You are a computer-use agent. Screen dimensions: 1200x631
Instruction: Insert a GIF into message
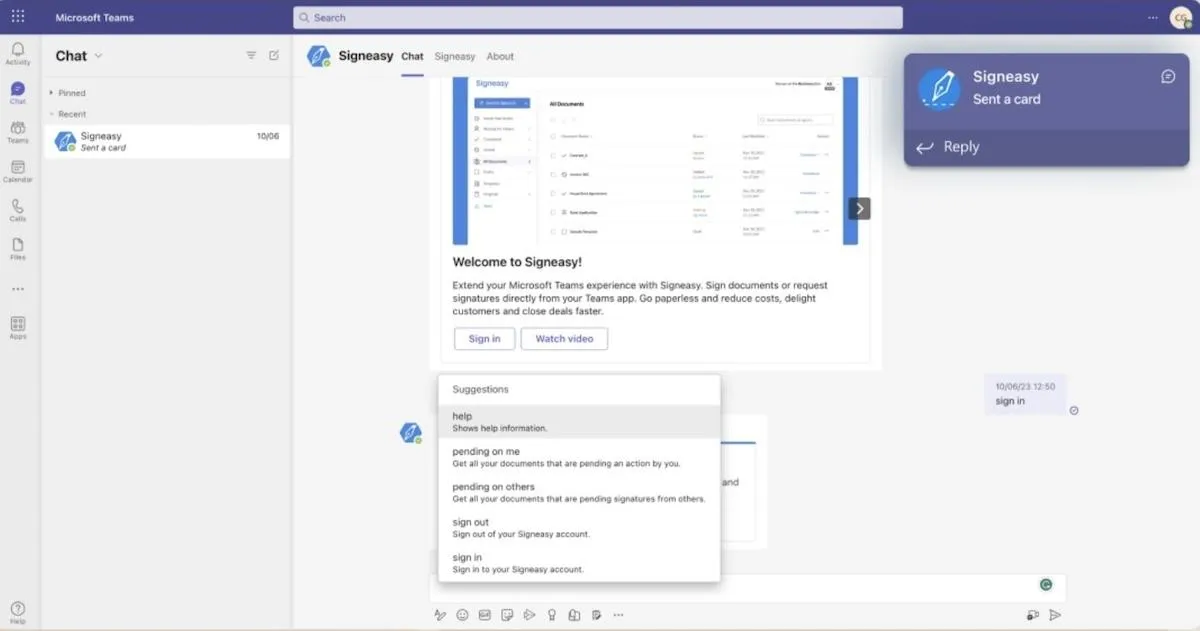485,615
